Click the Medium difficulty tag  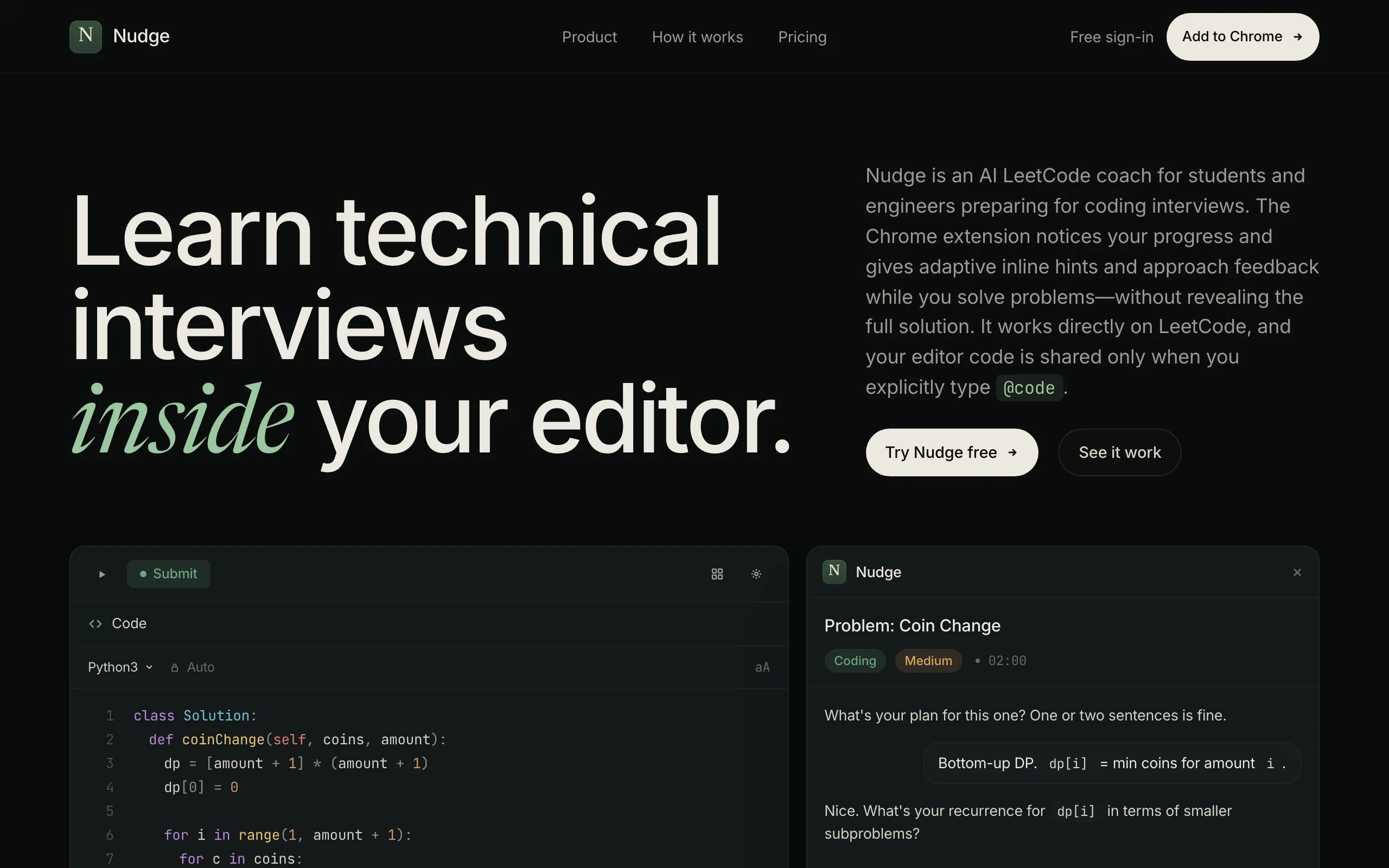pos(928,661)
